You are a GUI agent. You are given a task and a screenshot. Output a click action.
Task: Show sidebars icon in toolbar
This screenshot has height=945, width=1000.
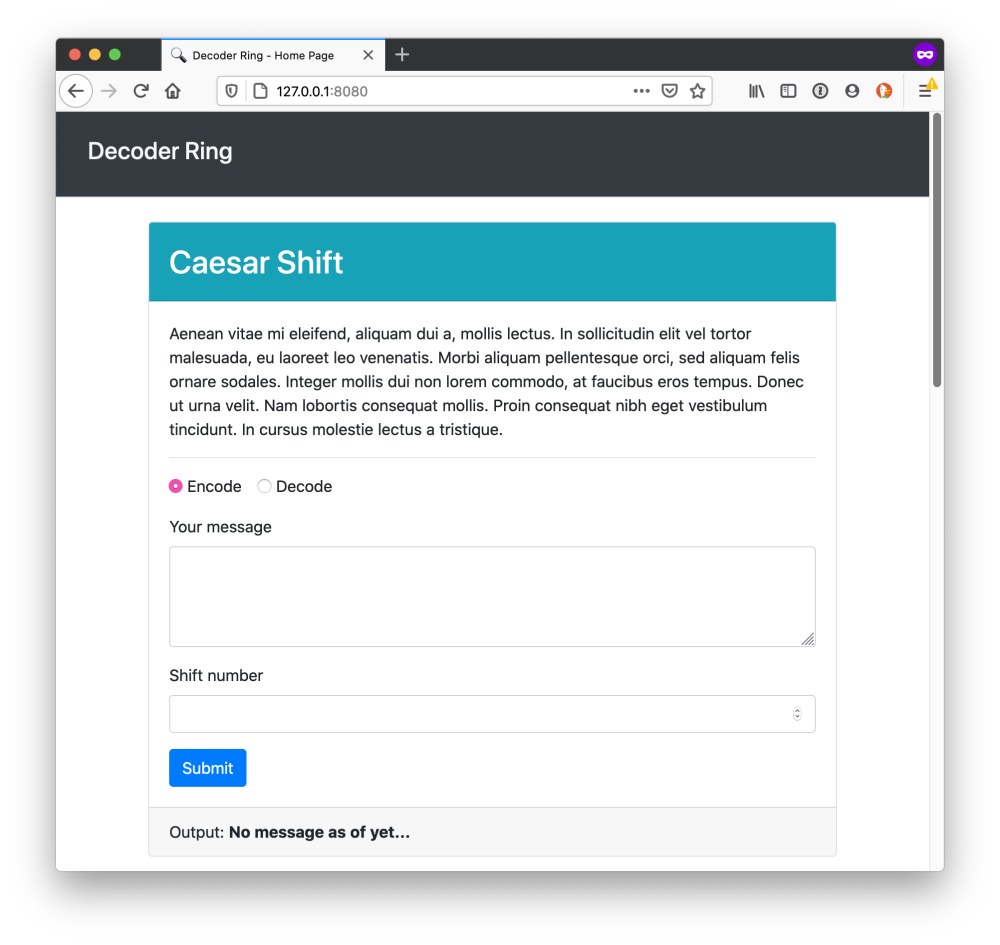[788, 91]
